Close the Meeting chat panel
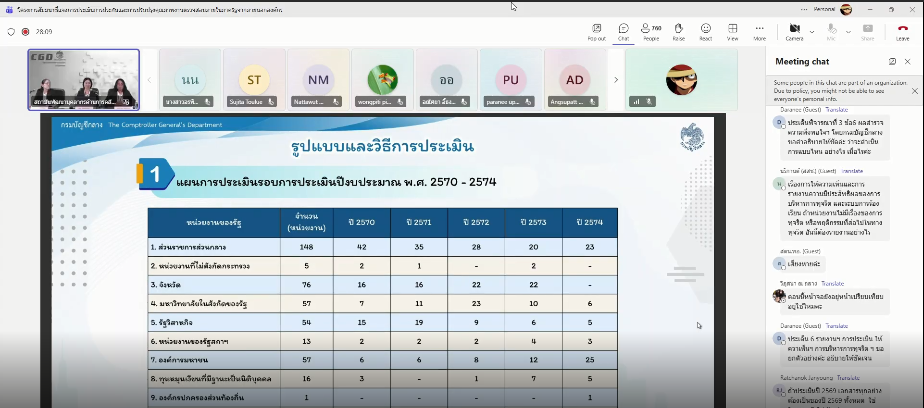 click(x=907, y=62)
